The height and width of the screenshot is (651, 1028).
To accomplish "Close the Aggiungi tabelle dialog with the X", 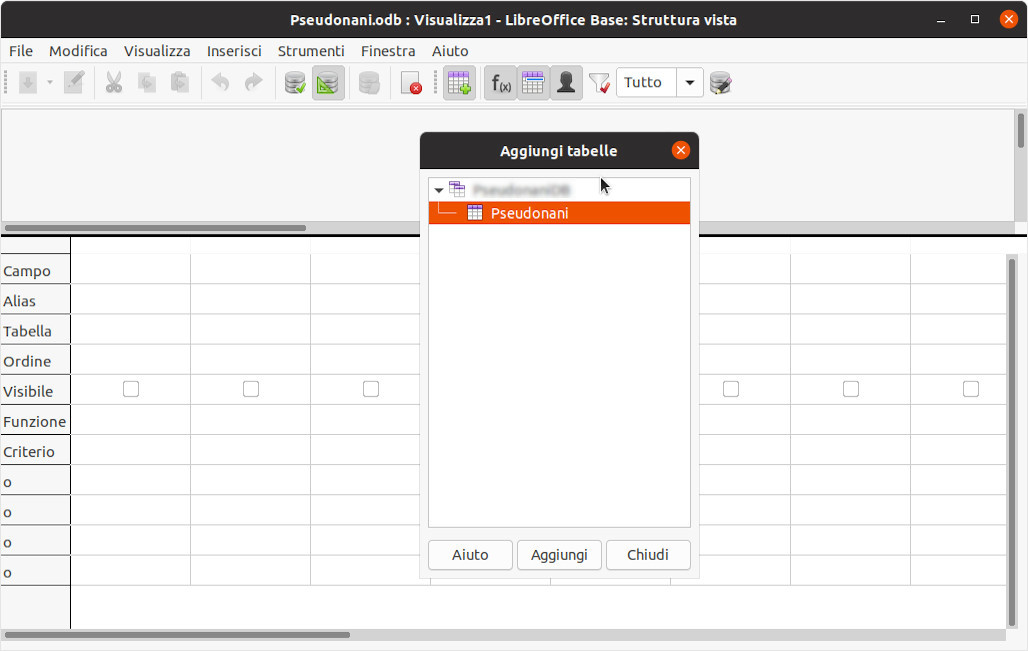I will click(681, 150).
